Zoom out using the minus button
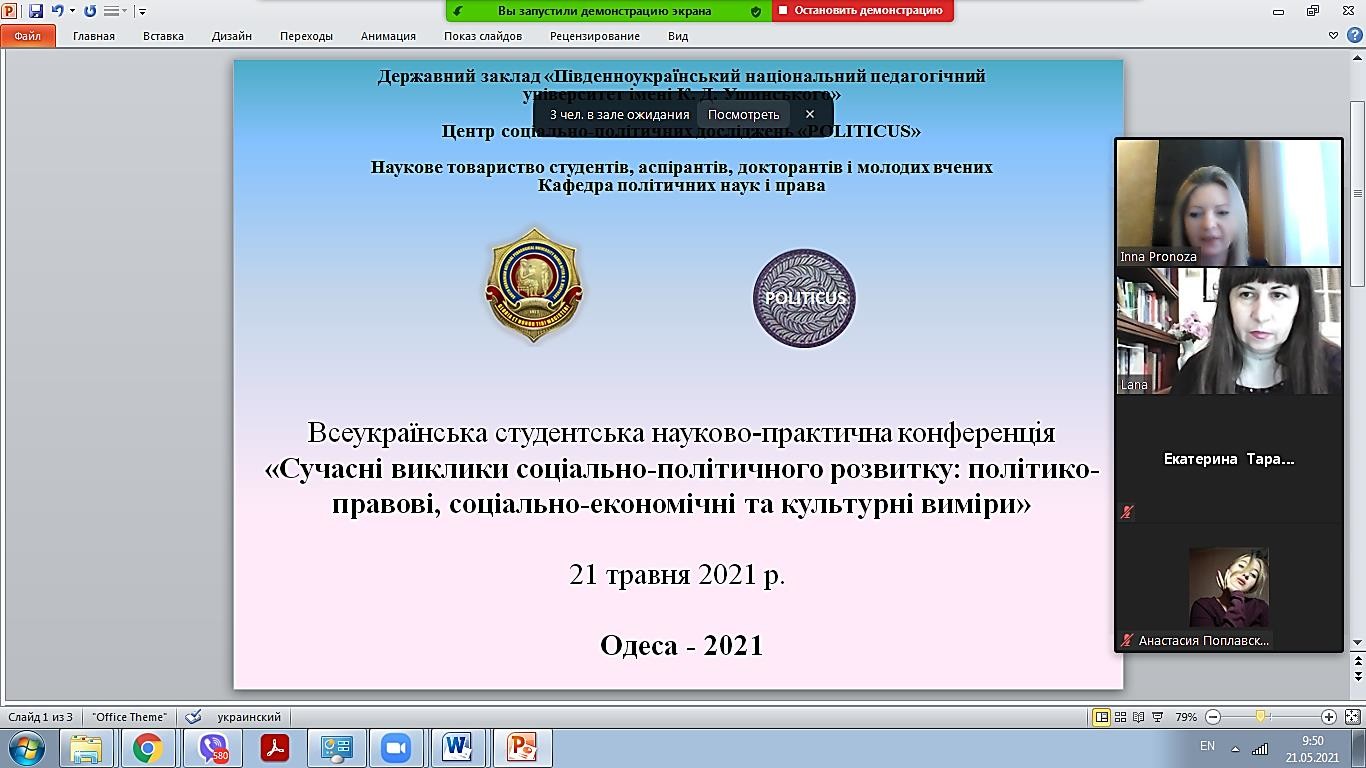The width and height of the screenshot is (1366, 768). click(1213, 717)
